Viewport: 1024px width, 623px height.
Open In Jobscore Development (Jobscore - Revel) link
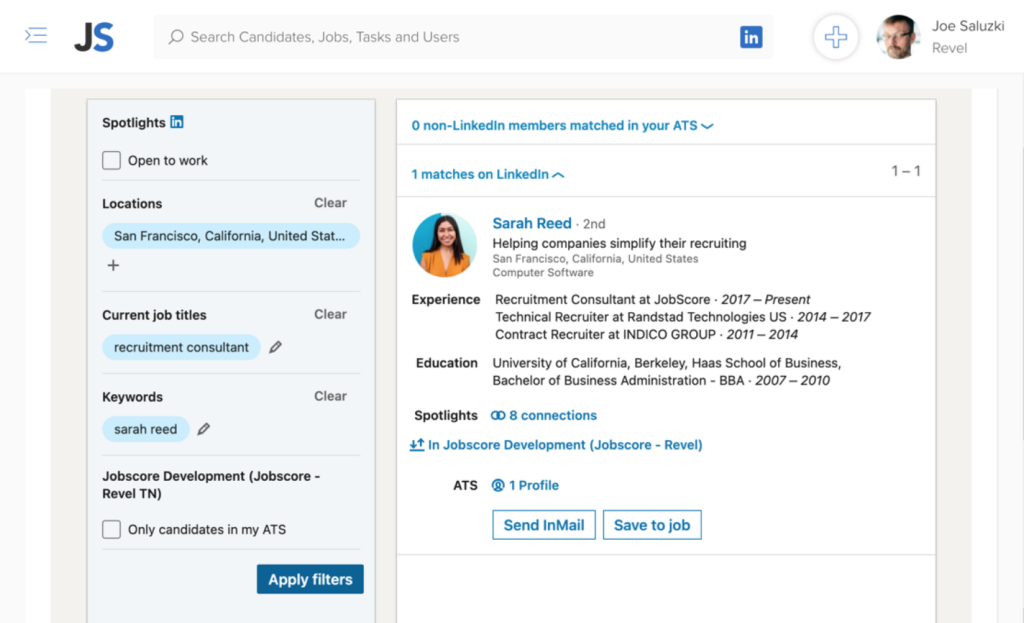[565, 445]
